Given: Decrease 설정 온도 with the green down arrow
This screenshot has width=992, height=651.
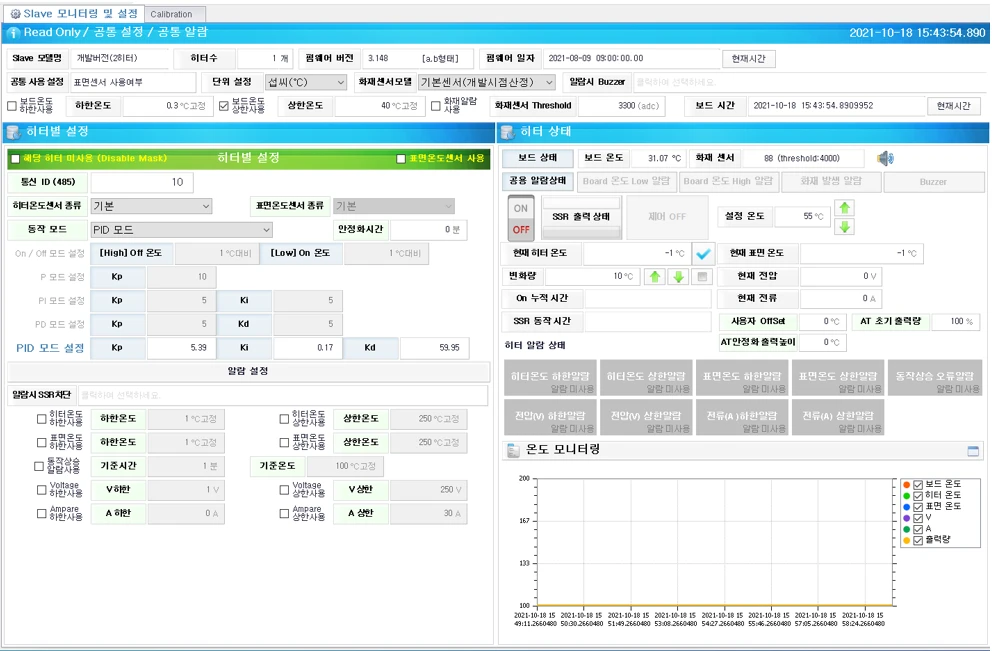Looking at the screenshot, I should click(845, 226).
